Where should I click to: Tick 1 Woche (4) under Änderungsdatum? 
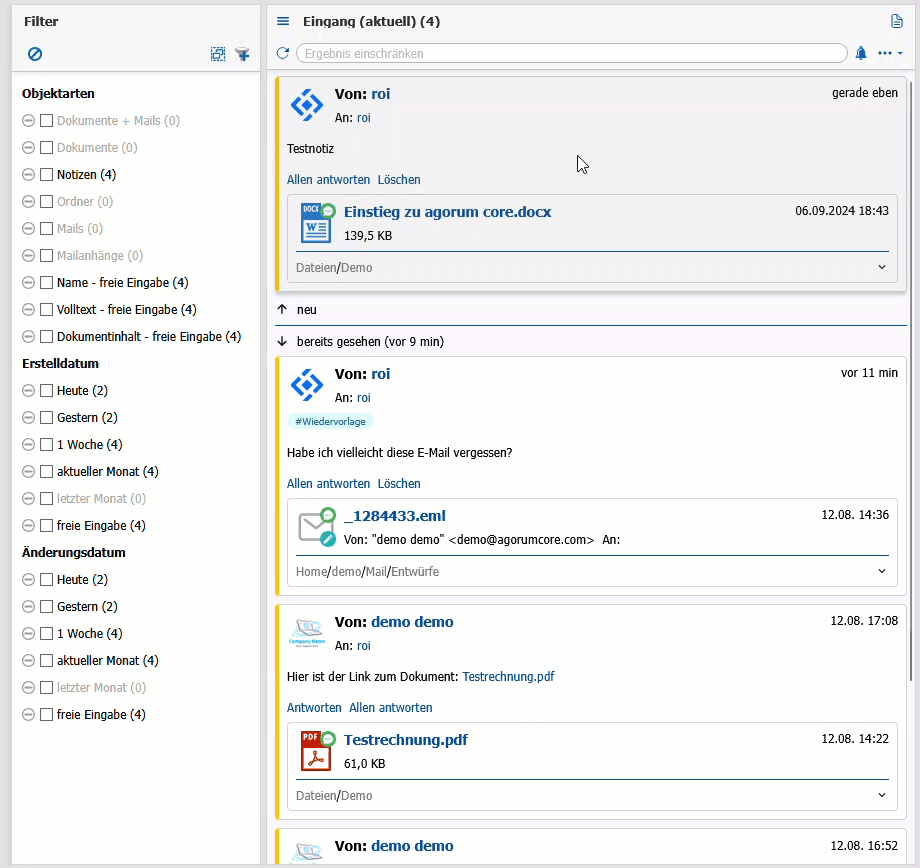pyautogui.click(x=46, y=633)
